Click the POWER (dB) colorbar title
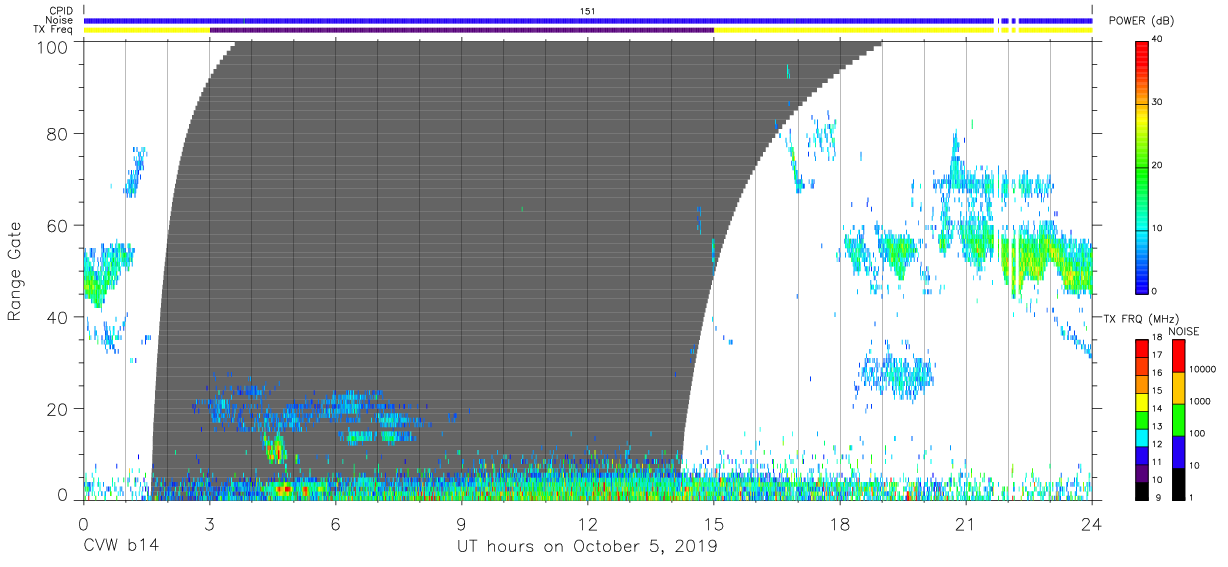This screenshot has width=1228, height=567. click(x=1141, y=21)
